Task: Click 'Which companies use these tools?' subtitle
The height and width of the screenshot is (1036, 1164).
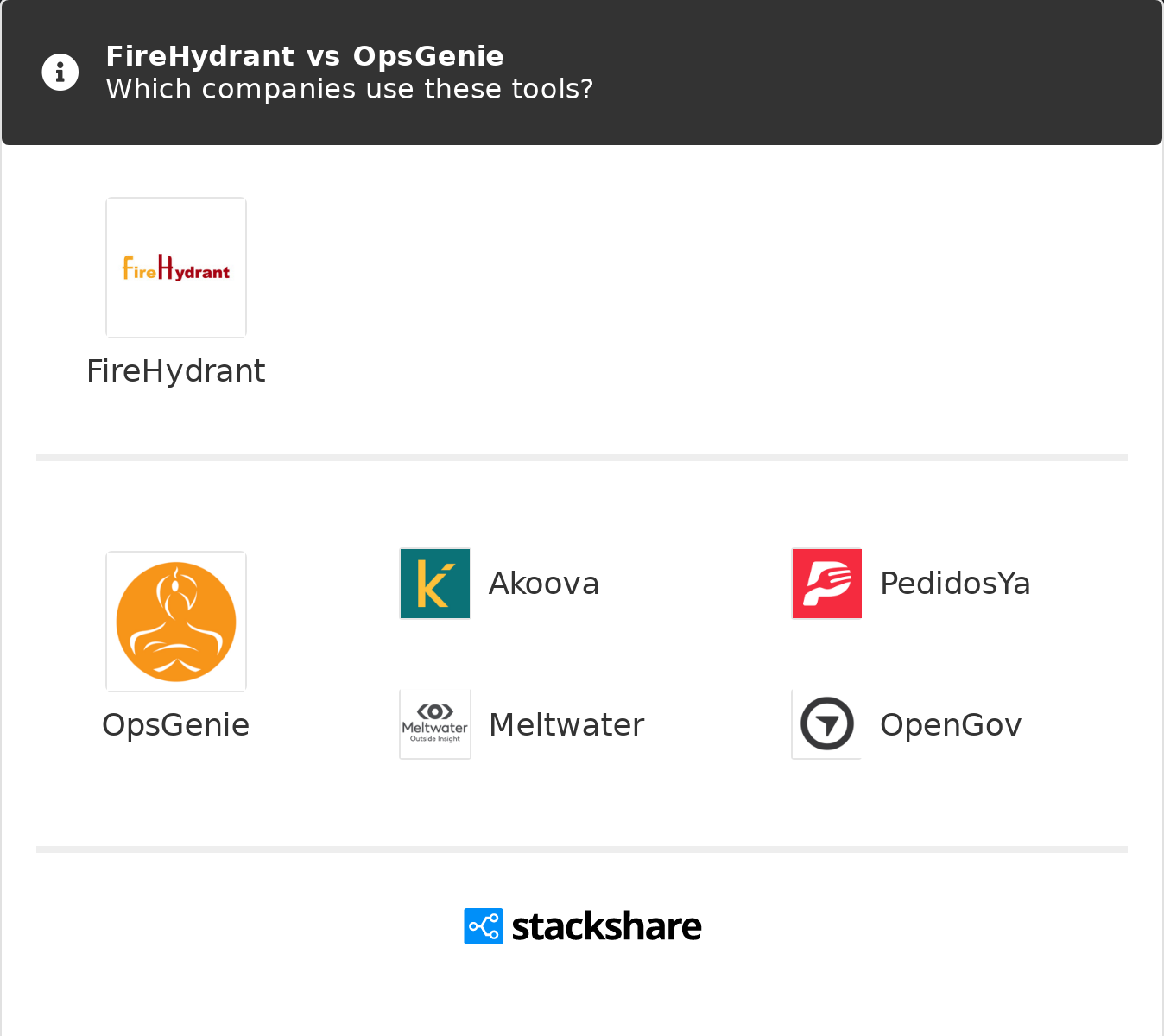Action: (350, 89)
